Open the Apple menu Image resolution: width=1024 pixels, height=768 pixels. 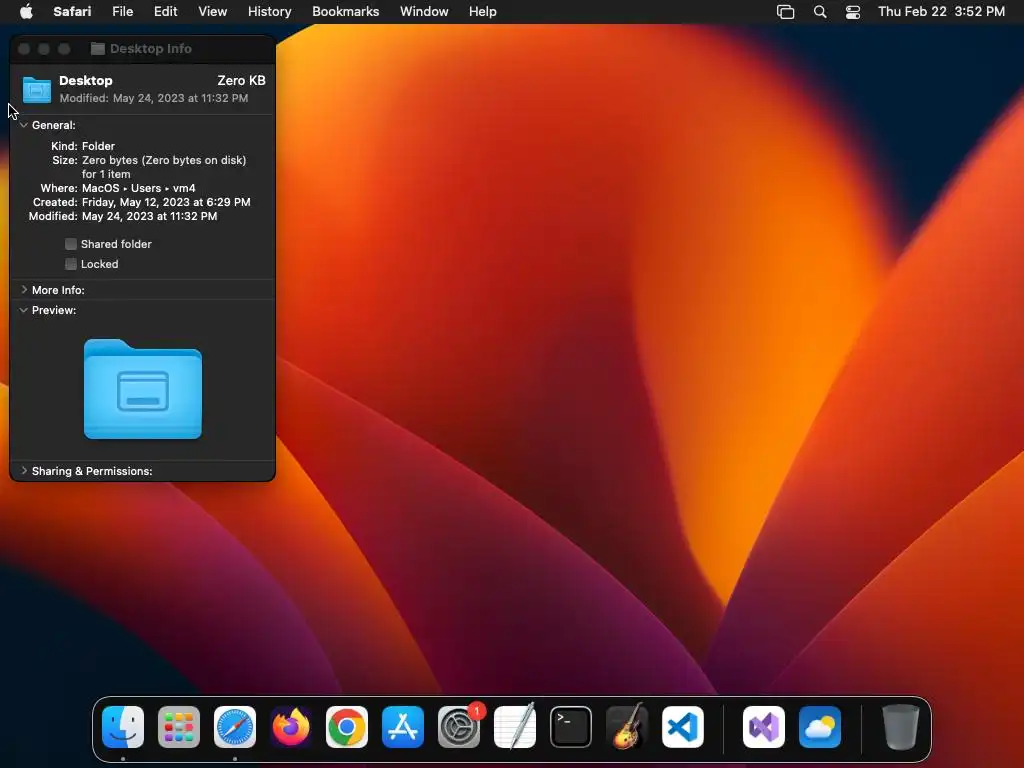pos(26,11)
